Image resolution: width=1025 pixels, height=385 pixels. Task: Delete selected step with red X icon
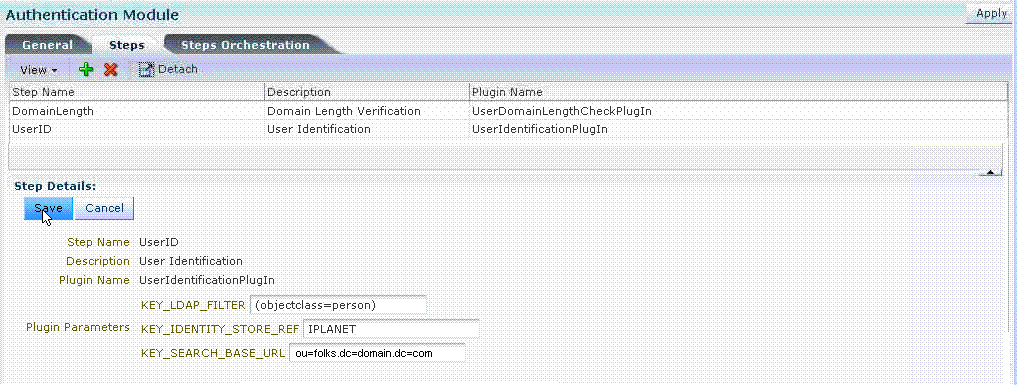(110, 69)
